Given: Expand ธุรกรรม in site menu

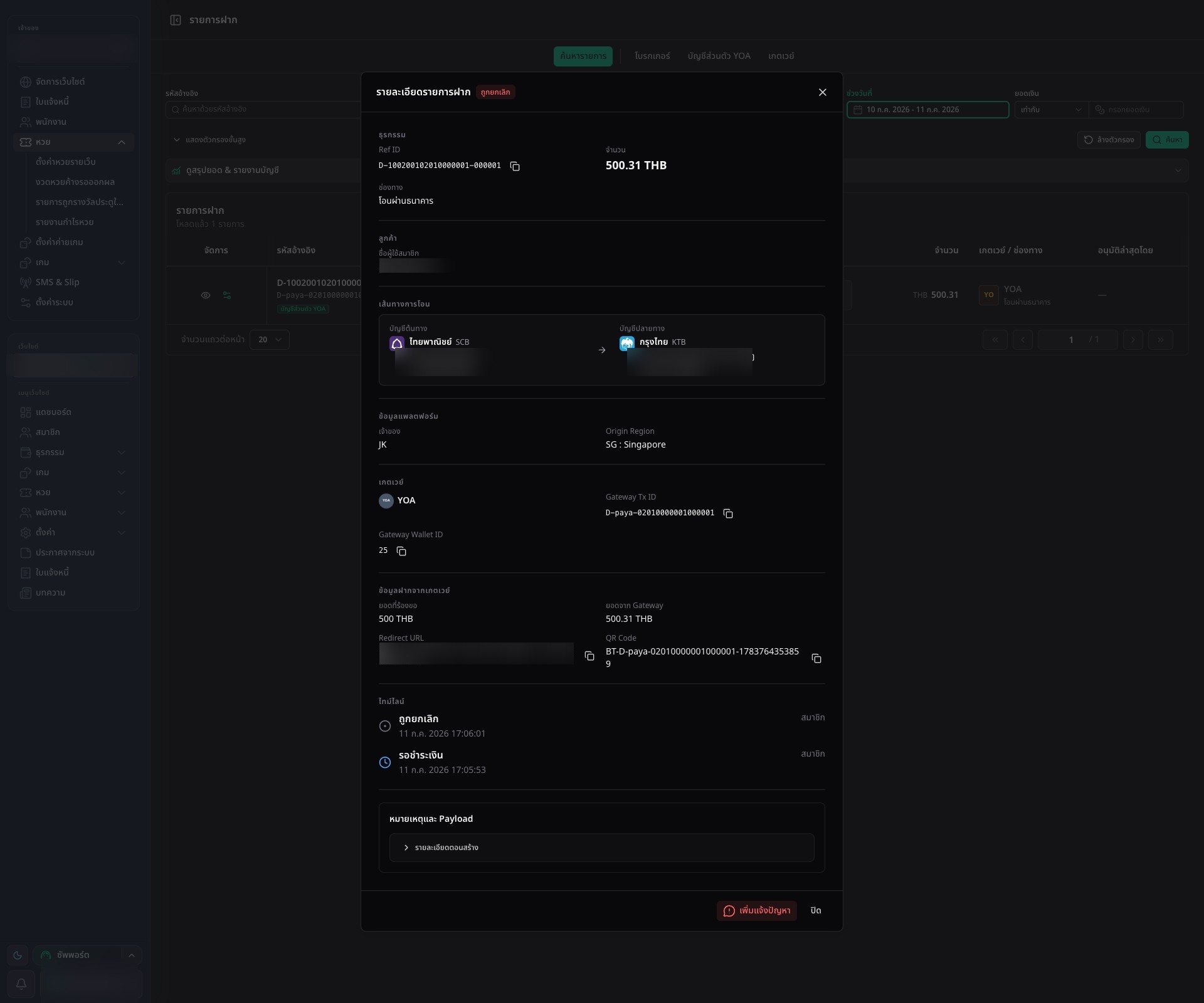Looking at the screenshot, I should [73, 452].
